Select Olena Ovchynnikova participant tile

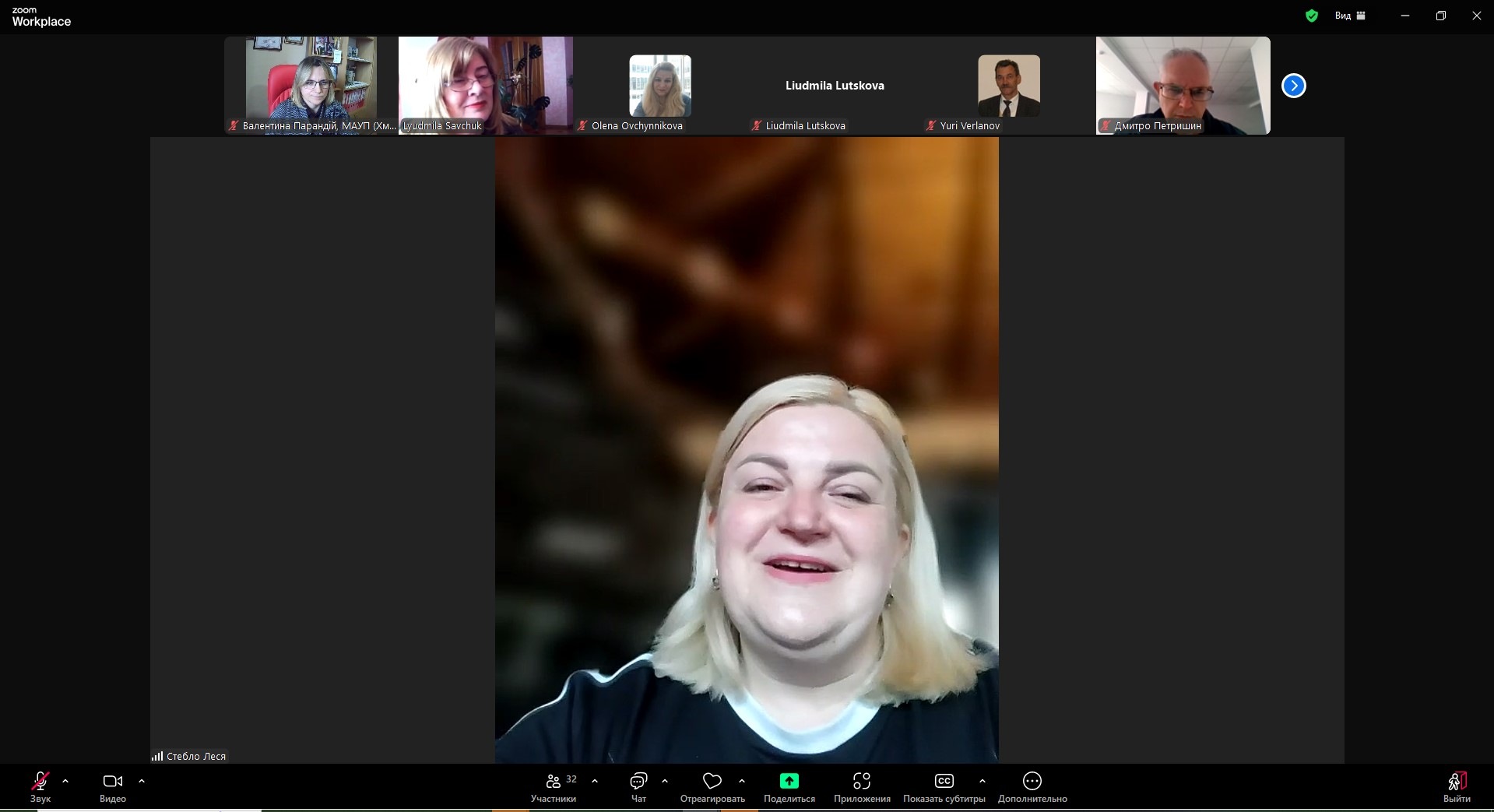tap(660, 86)
